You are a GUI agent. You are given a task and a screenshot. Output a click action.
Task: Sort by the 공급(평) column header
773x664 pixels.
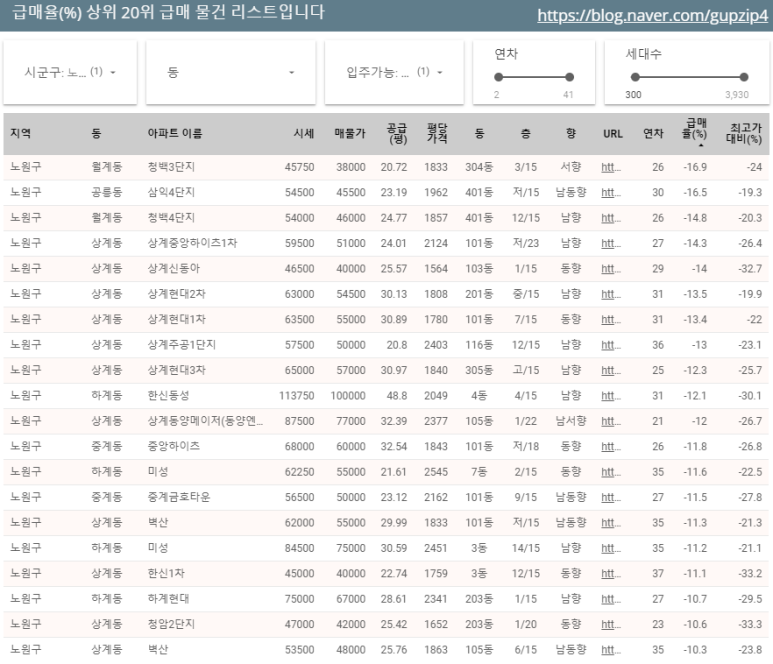[397, 133]
